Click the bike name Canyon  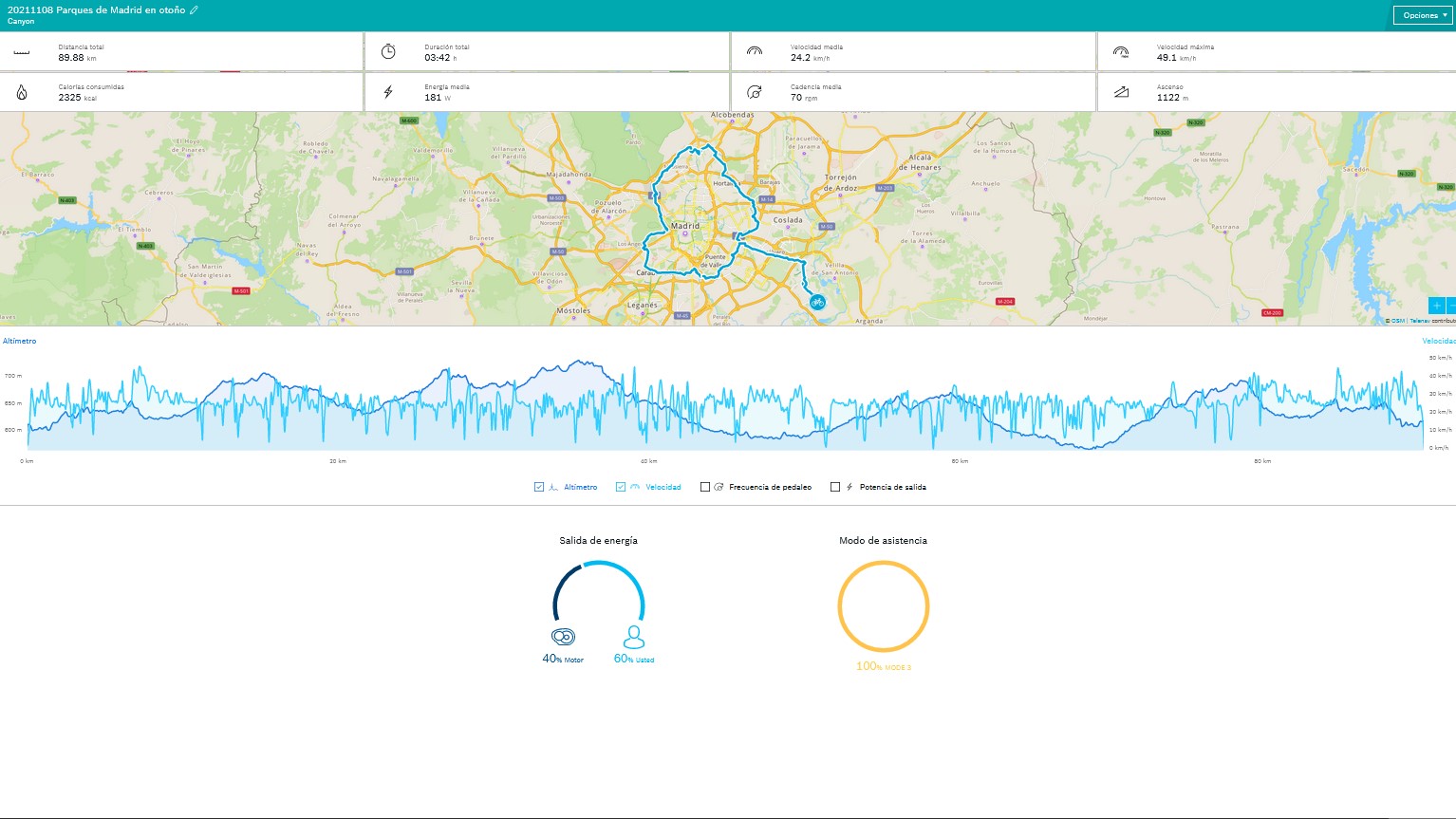21,21
